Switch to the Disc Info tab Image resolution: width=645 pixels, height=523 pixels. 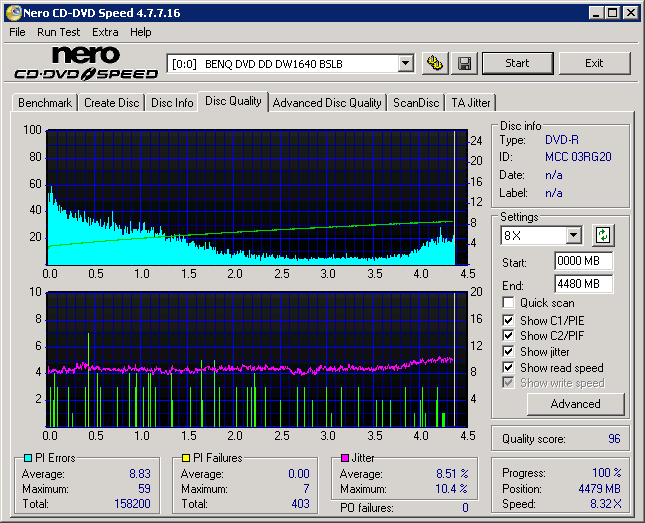click(172, 103)
